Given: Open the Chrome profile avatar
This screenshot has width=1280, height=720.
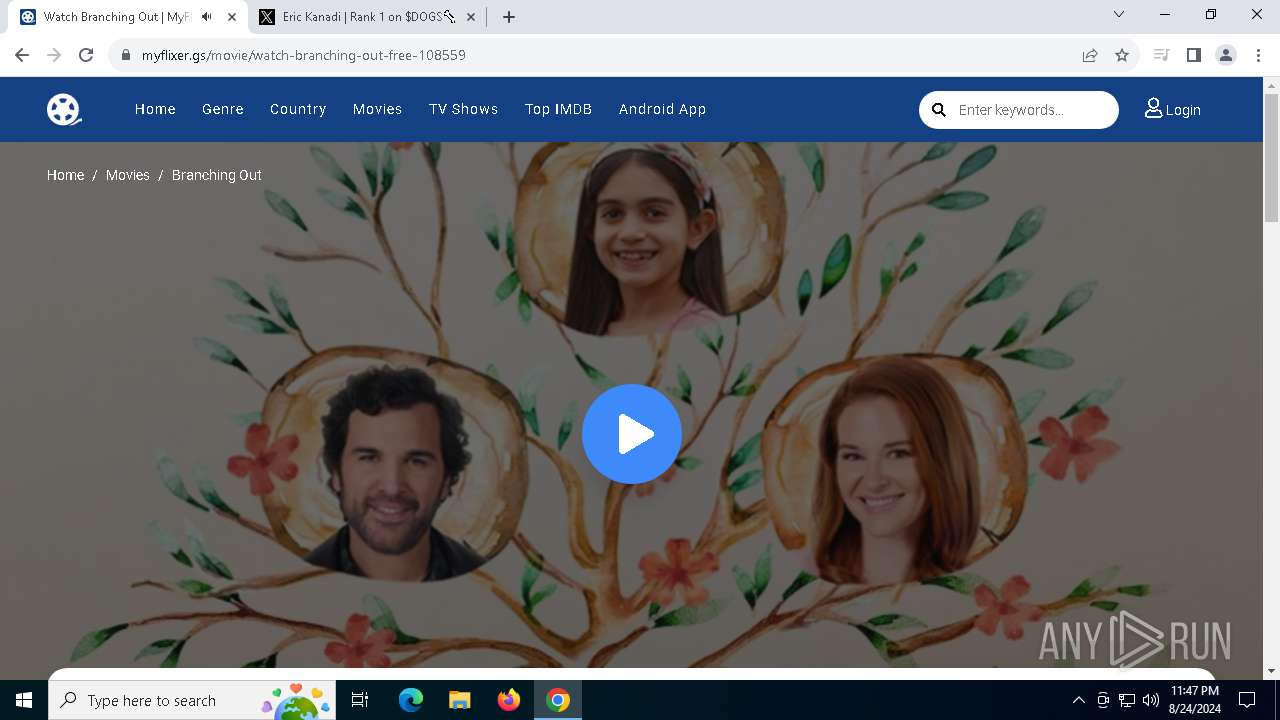Looking at the screenshot, I should pyautogui.click(x=1226, y=55).
